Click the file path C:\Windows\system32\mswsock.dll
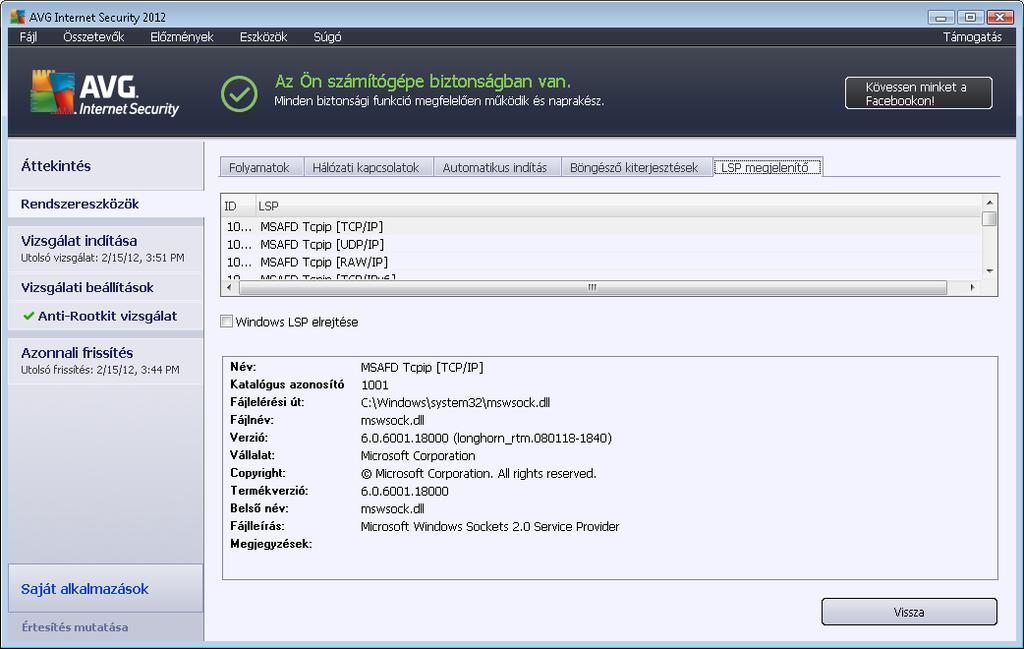1024x649 pixels. tap(455, 403)
